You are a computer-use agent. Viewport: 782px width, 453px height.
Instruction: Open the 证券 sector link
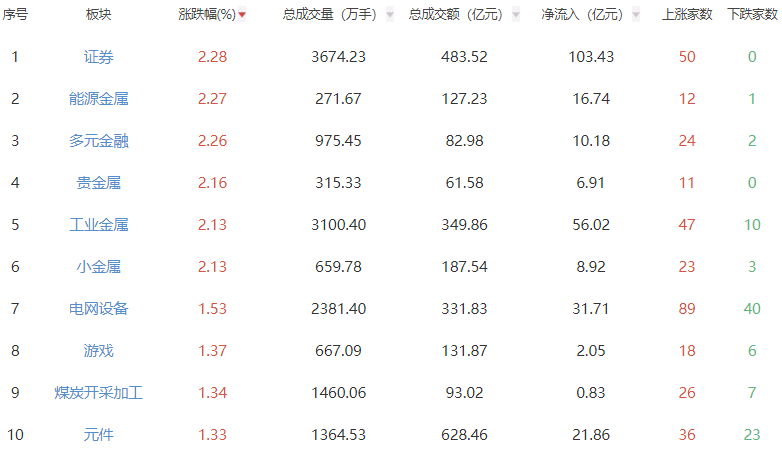(99, 57)
